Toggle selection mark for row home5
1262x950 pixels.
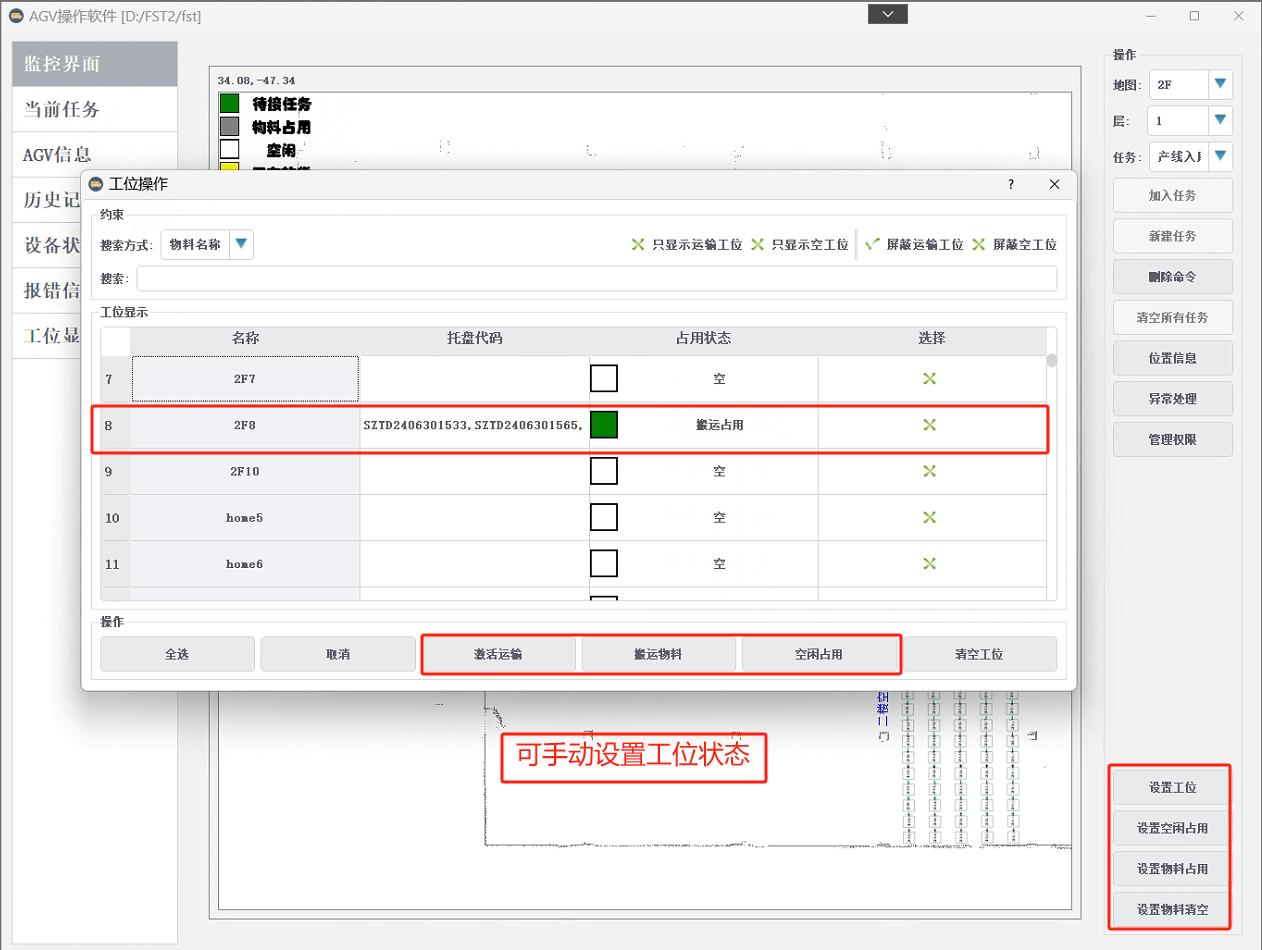click(x=930, y=518)
